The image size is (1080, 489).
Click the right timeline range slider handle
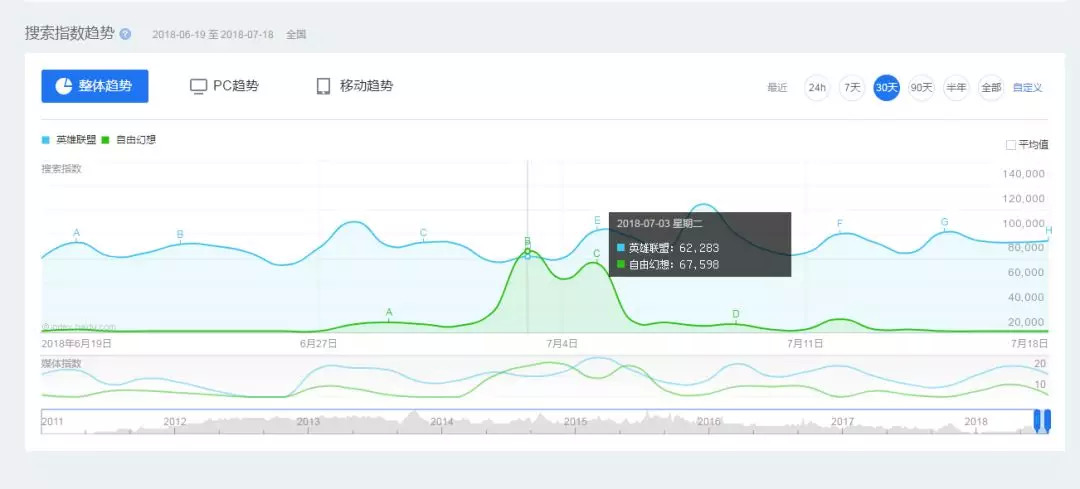click(x=1047, y=421)
